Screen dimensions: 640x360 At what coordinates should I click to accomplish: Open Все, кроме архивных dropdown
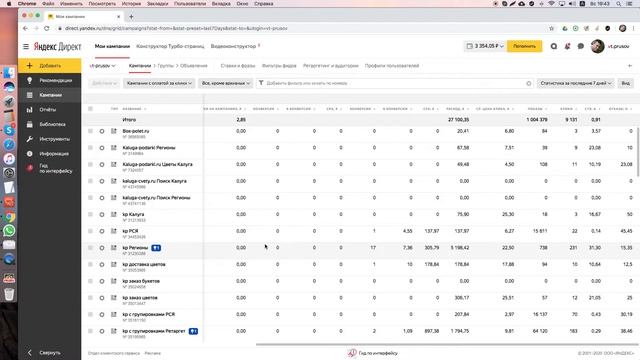(x=226, y=83)
